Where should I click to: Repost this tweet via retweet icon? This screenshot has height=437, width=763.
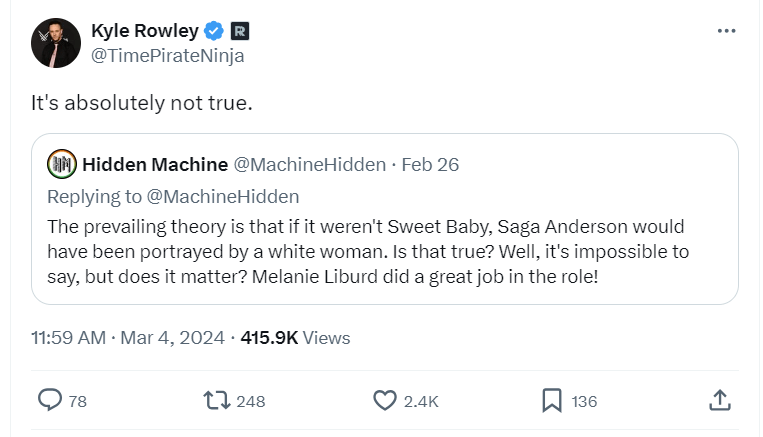[216, 400]
